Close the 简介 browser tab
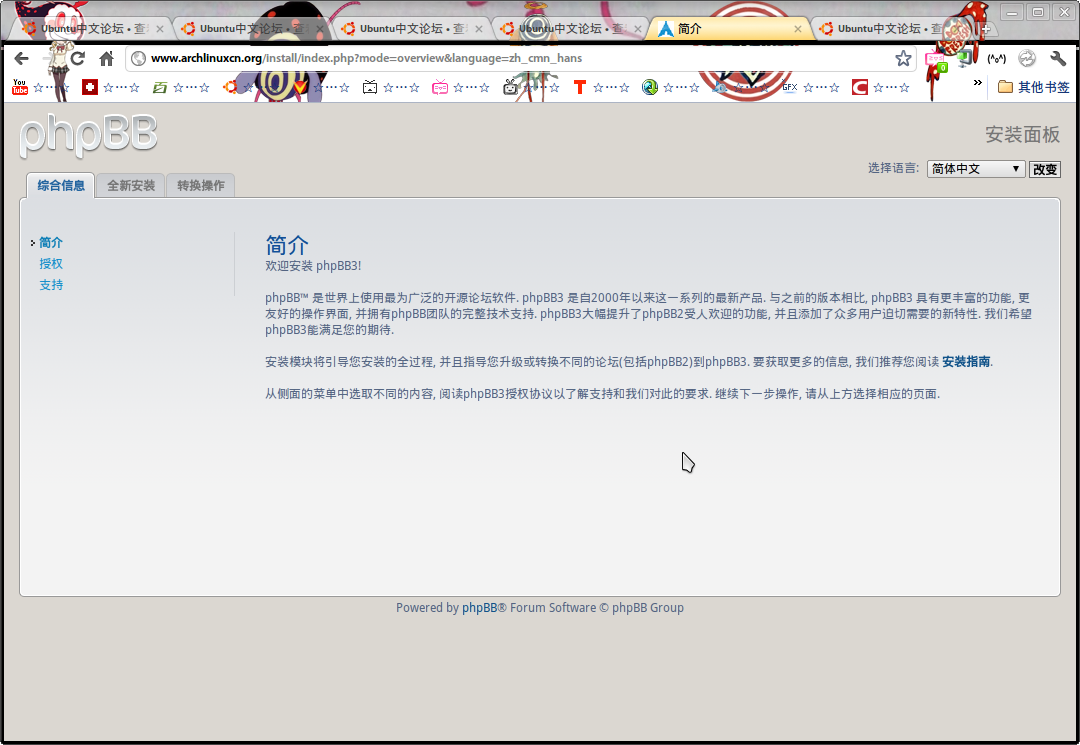The image size is (1080, 745). pos(798,29)
